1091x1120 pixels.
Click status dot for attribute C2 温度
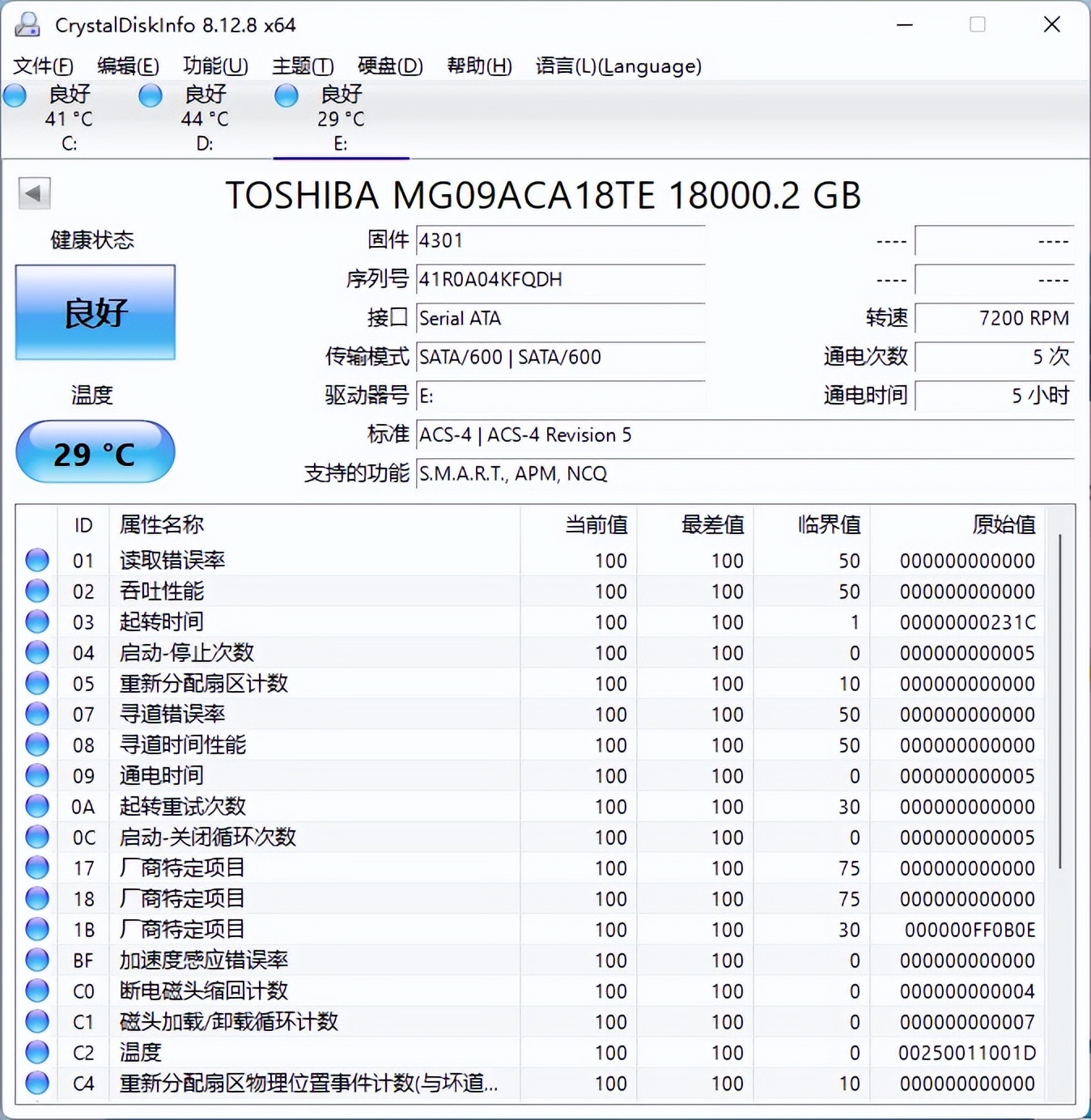click(x=37, y=1052)
